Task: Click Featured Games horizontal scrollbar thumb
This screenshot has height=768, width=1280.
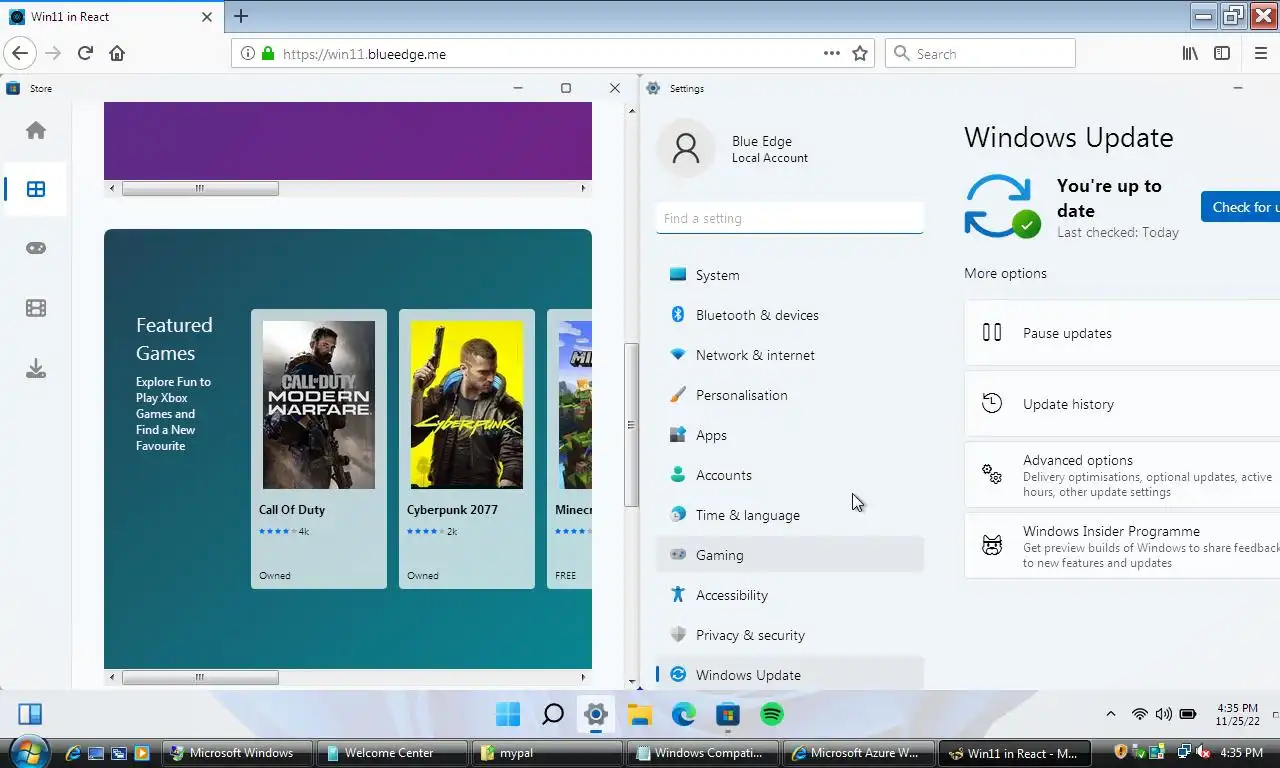Action: (x=200, y=677)
